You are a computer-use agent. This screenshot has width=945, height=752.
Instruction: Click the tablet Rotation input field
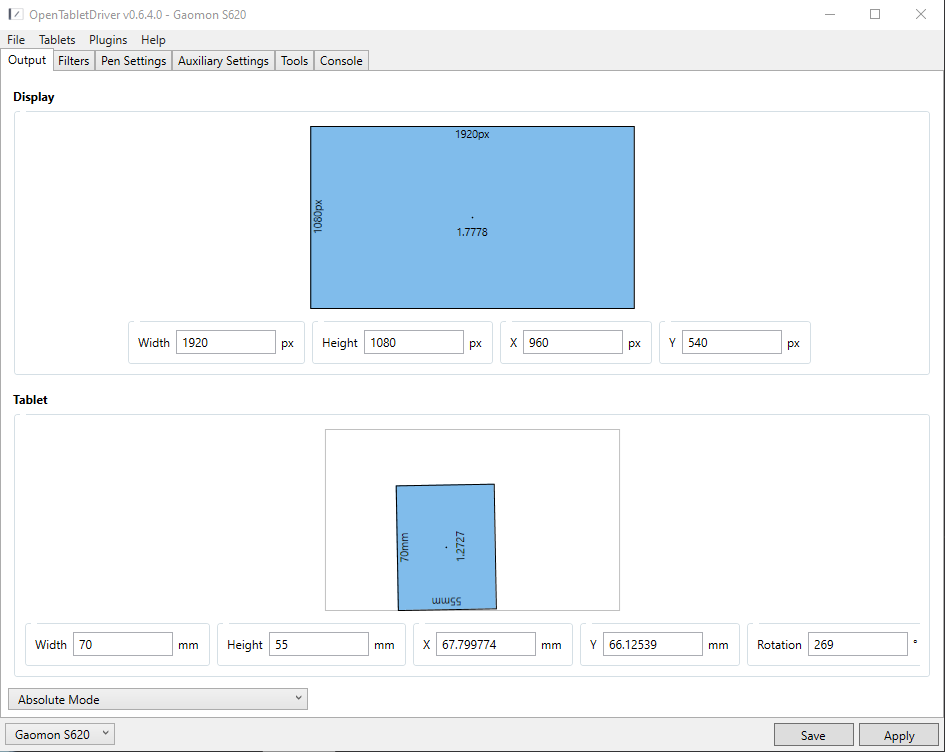click(x=857, y=645)
